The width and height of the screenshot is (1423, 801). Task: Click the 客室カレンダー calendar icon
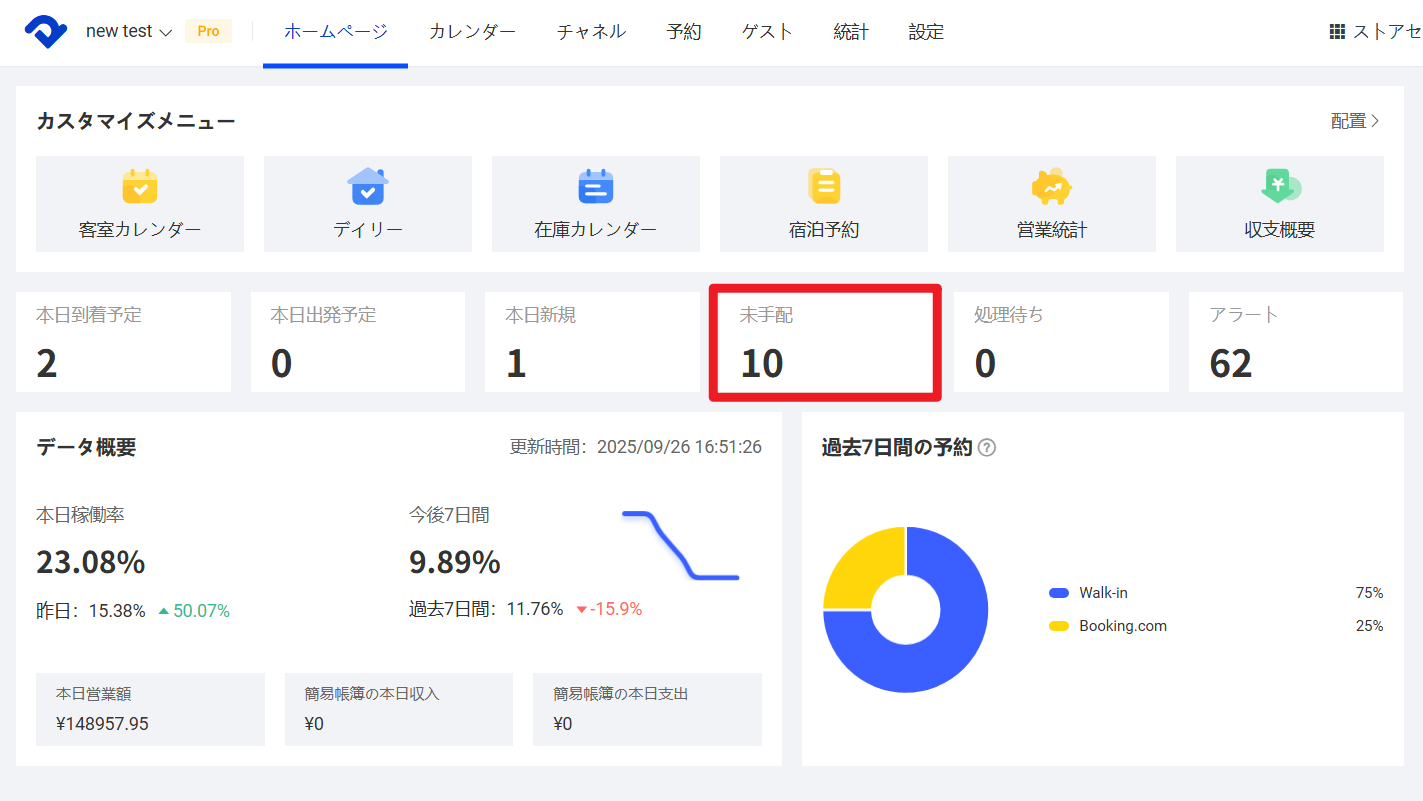140,186
